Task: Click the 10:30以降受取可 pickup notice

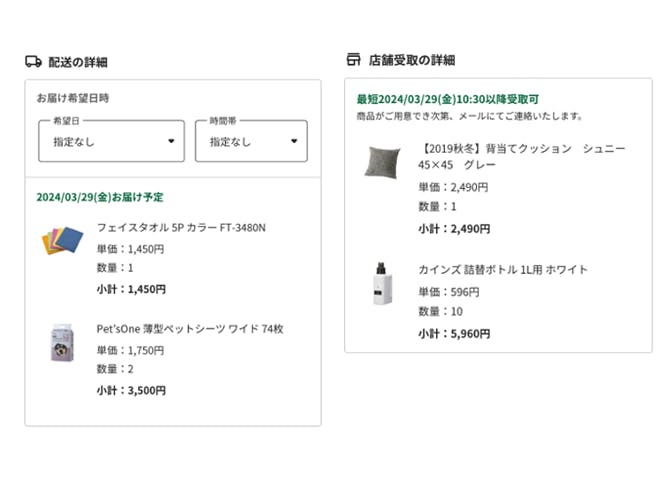Action: [x=447, y=99]
